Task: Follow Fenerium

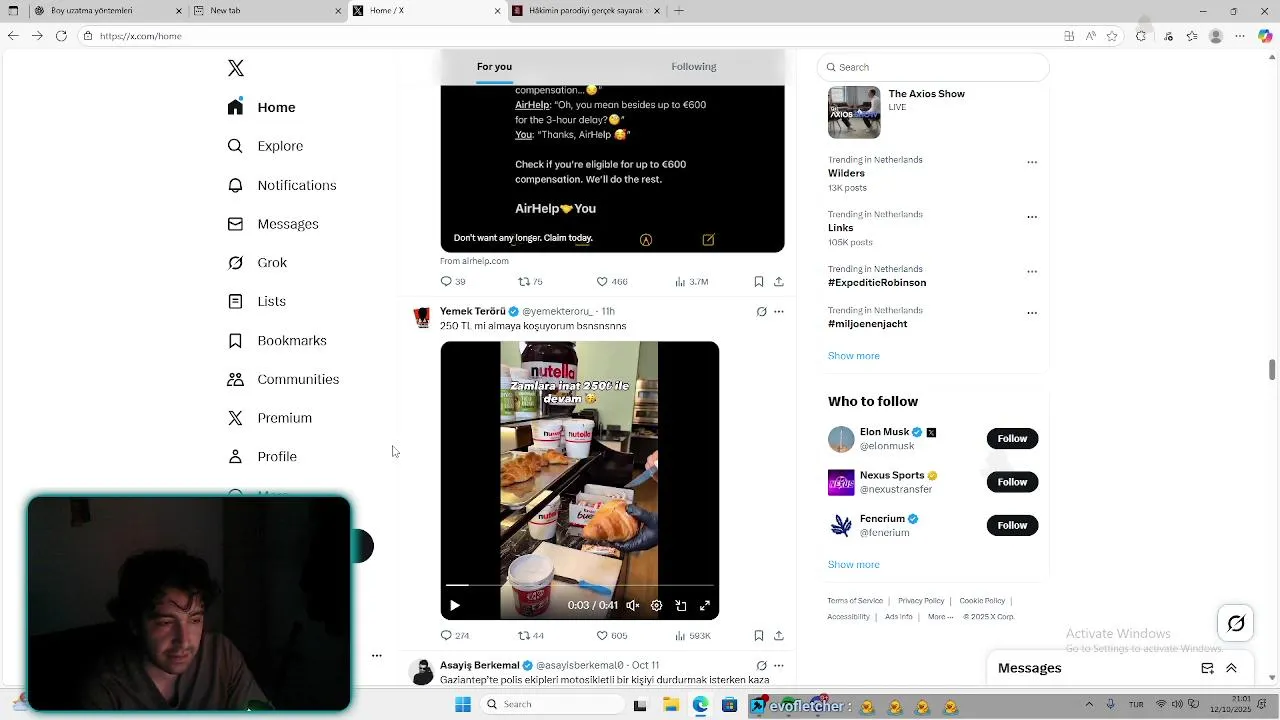Action: 1012,525
